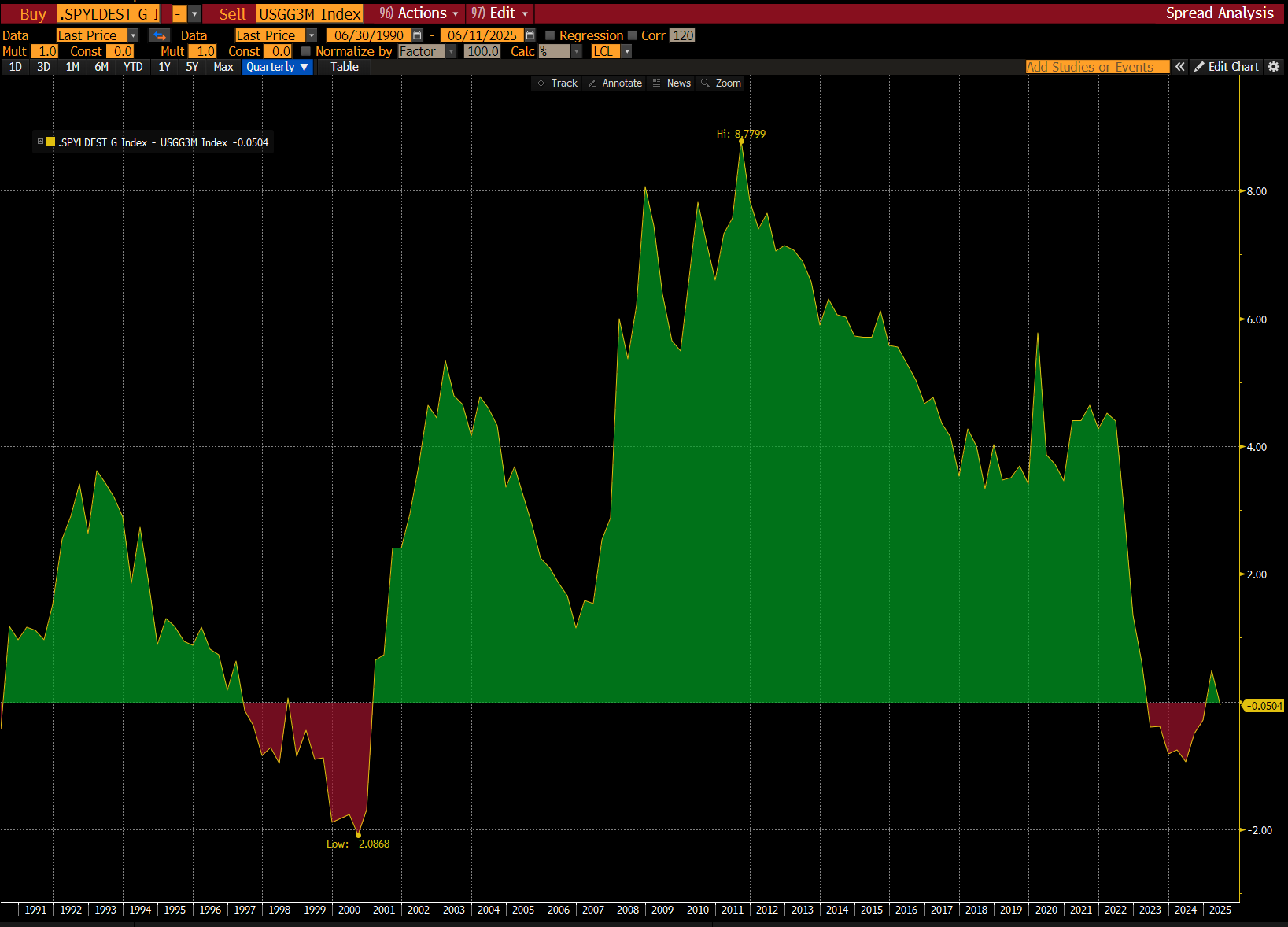Open the end date calendar icon
Image resolution: width=1288 pixels, height=927 pixels.
[x=530, y=35]
